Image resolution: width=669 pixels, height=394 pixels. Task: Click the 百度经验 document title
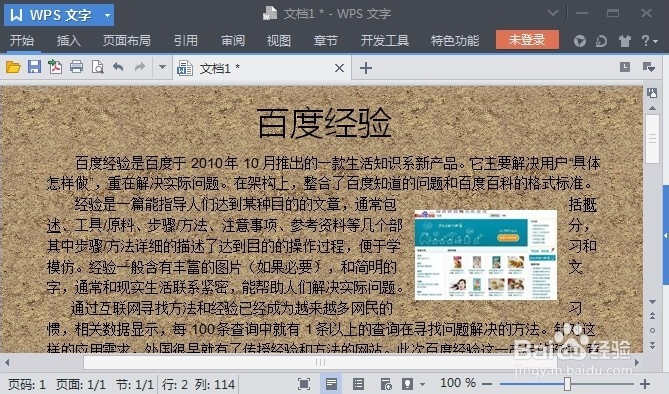pos(324,123)
